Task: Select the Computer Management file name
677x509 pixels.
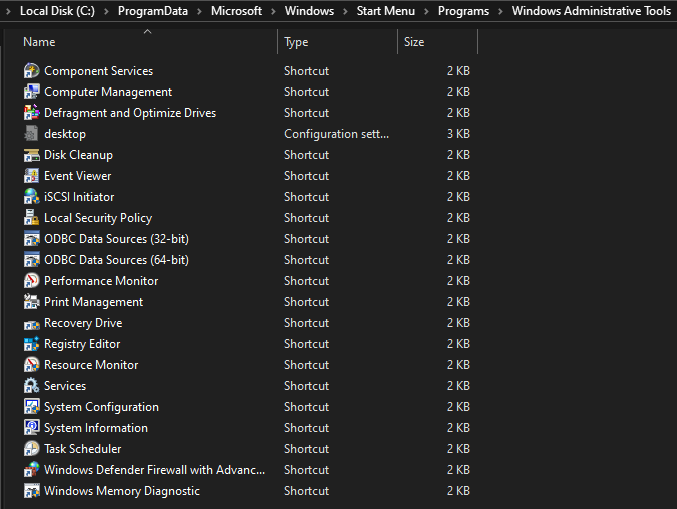Action: coord(108,92)
